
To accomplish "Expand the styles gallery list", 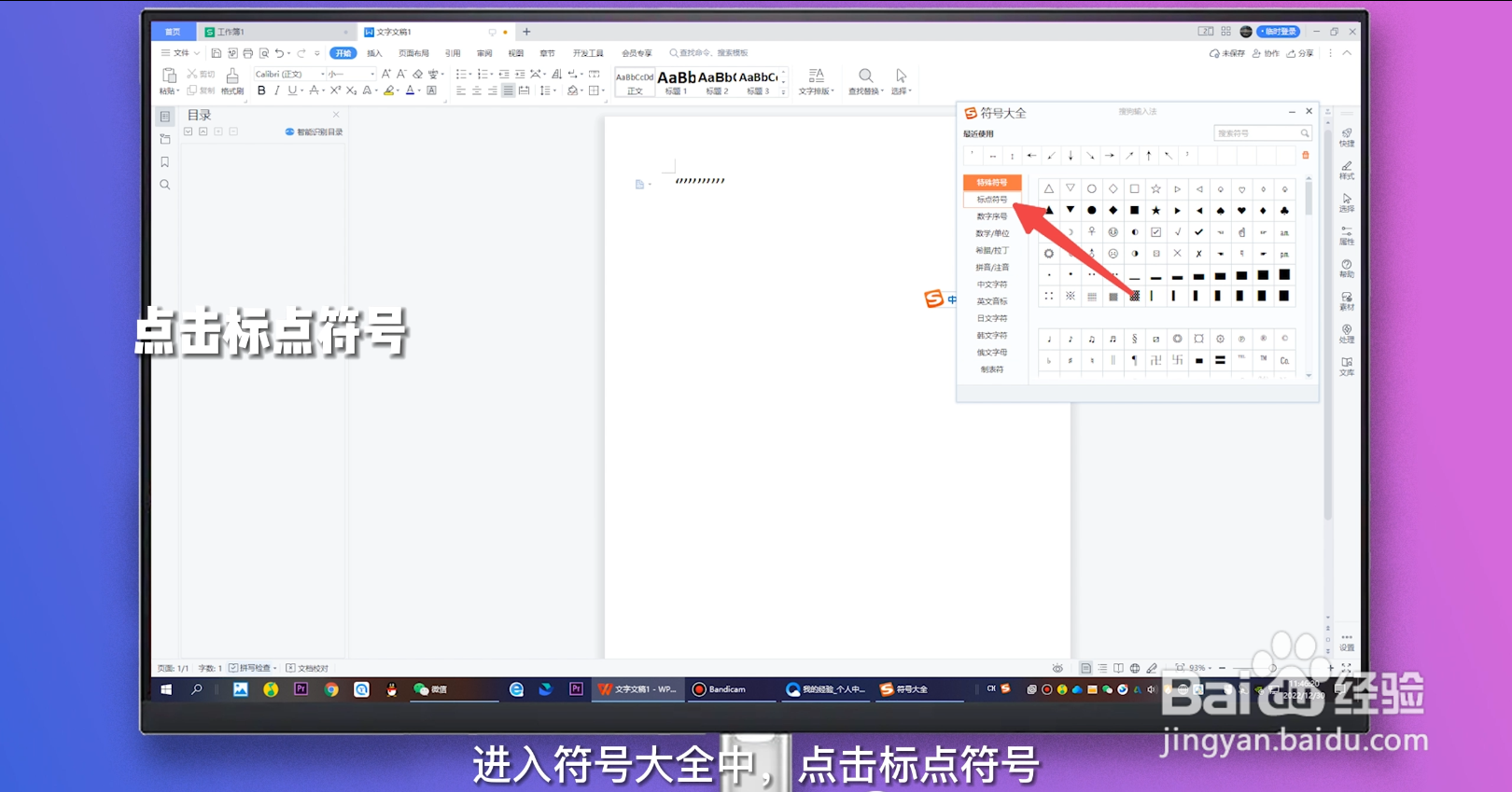I will [x=784, y=91].
